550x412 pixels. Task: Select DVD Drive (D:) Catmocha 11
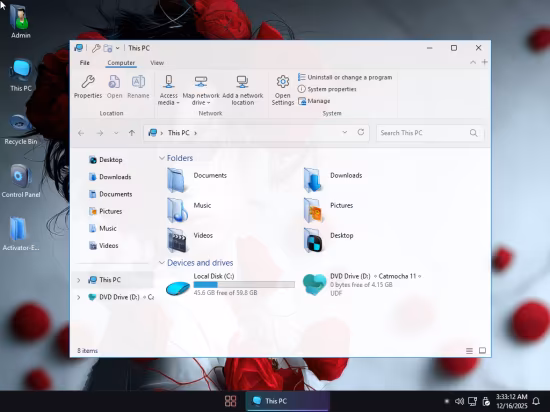click(362, 284)
